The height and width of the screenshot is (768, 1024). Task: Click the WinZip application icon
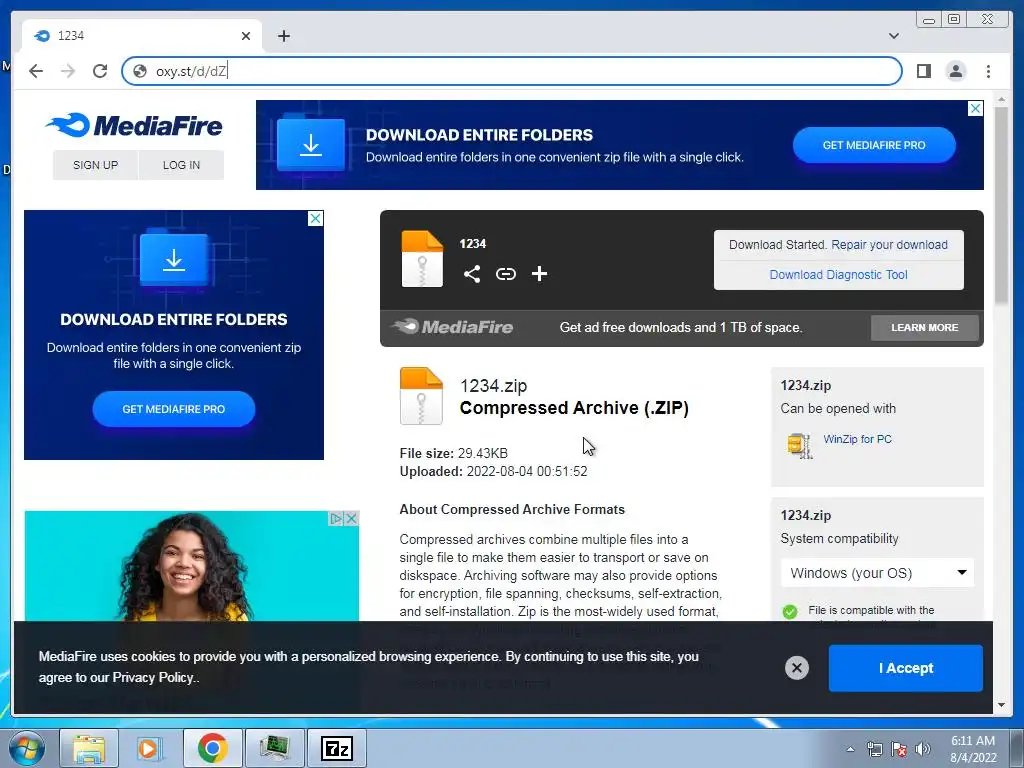(799, 445)
